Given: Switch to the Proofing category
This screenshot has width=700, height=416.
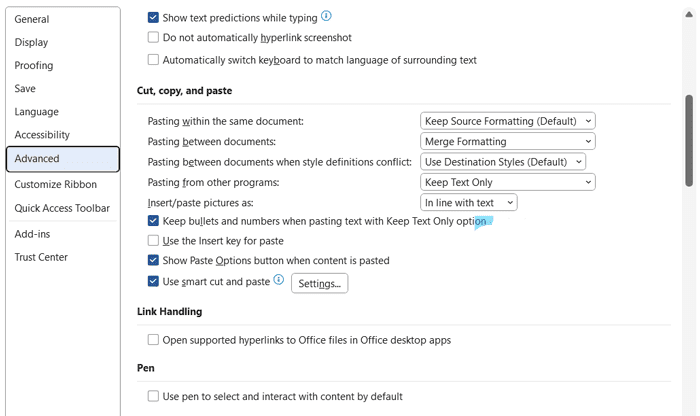Looking at the screenshot, I should point(34,66).
